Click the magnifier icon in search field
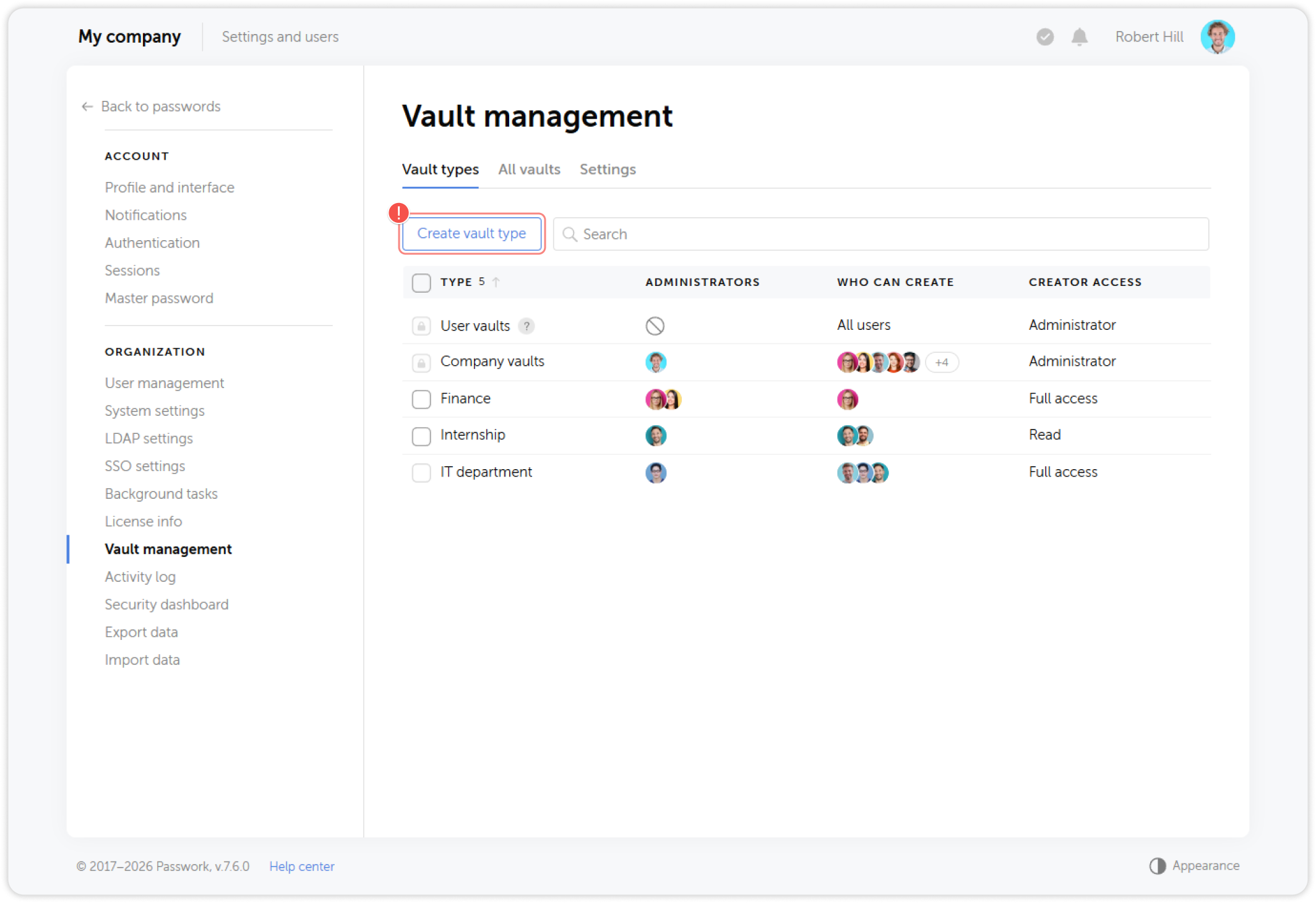1316x903 pixels. [x=569, y=234]
